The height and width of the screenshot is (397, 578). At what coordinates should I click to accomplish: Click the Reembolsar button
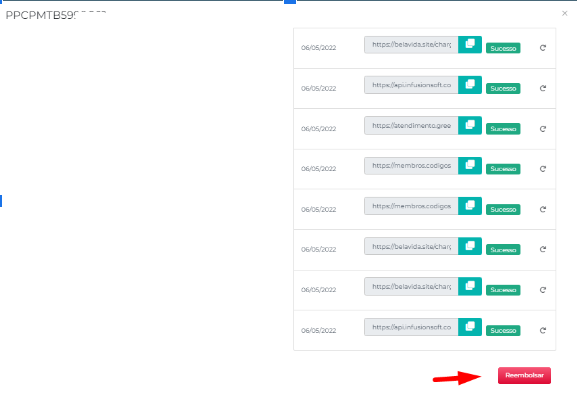pyautogui.click(x=524, y=375)
